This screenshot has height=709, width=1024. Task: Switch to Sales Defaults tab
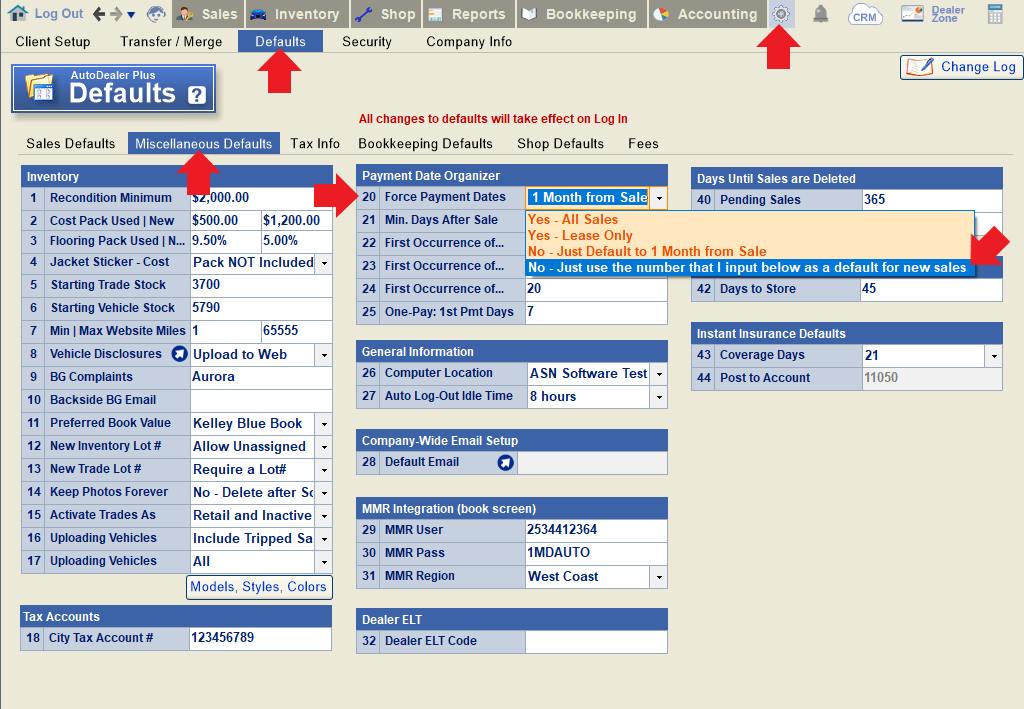point(71,144)
